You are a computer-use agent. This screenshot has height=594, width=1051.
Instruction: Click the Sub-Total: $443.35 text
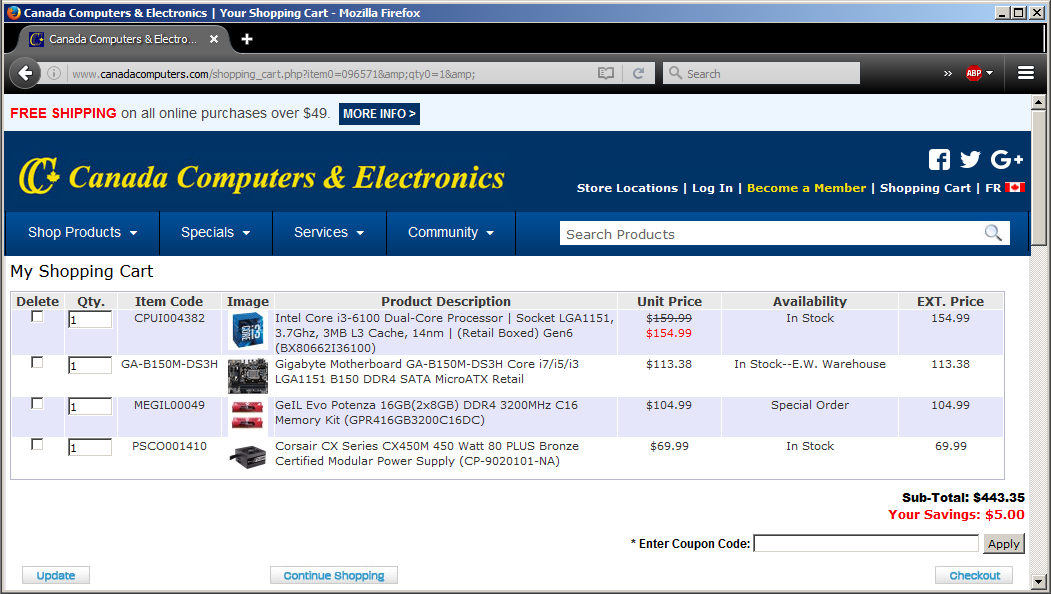[963, 497]
